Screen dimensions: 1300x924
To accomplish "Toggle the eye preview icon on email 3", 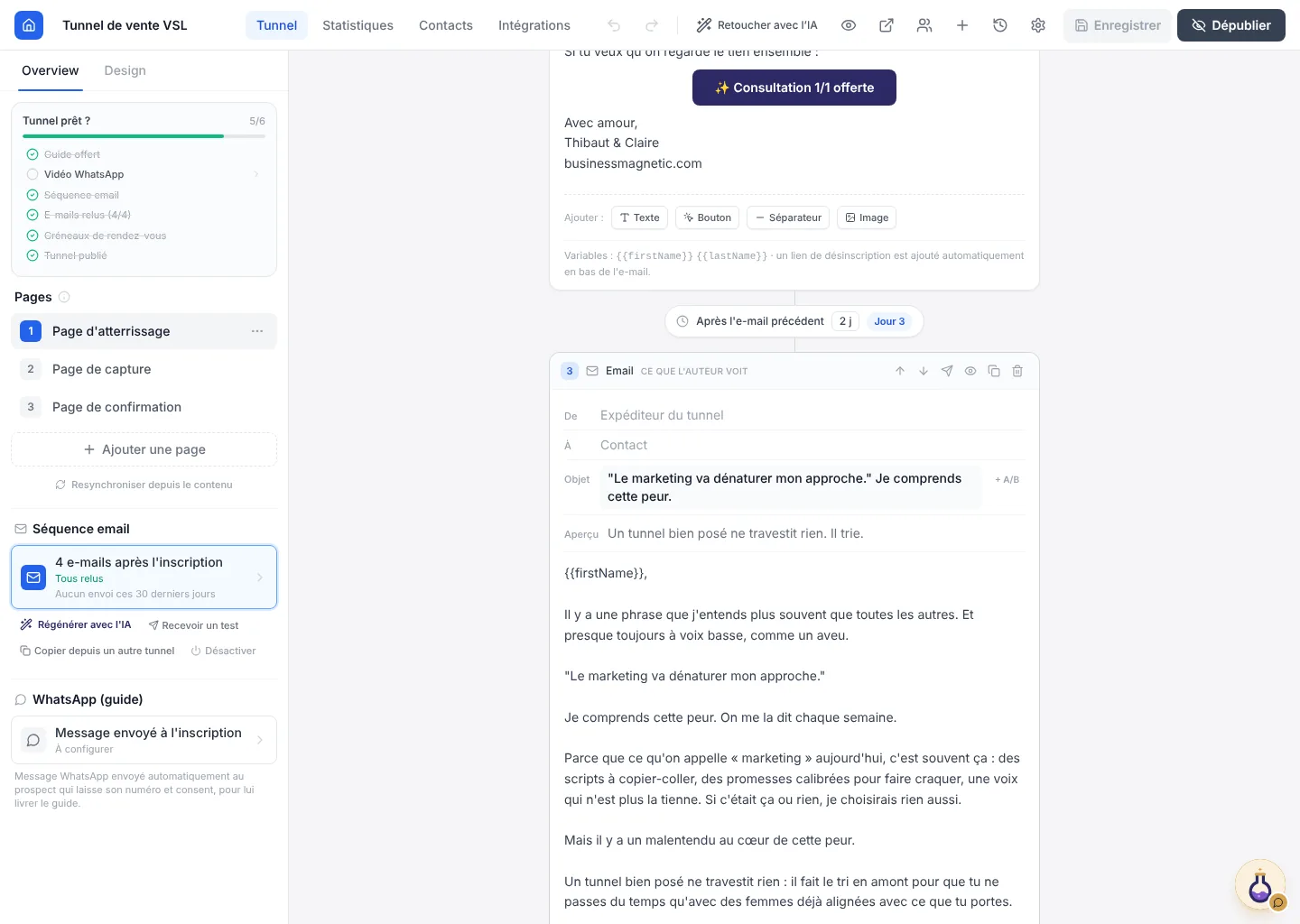I will [970, 371].
